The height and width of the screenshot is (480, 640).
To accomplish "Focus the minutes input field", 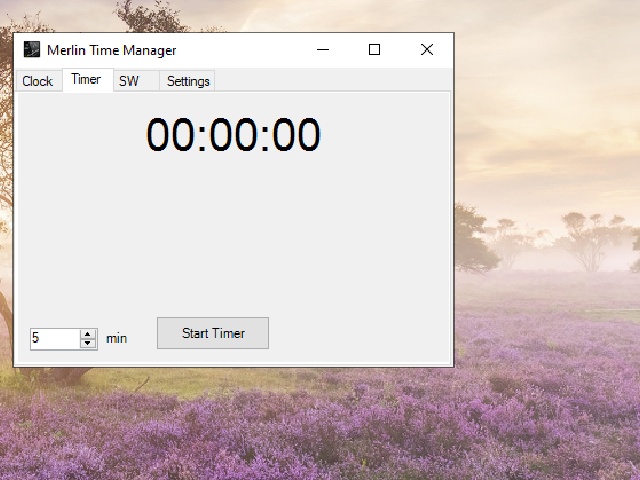I will (x=55, y=339).
